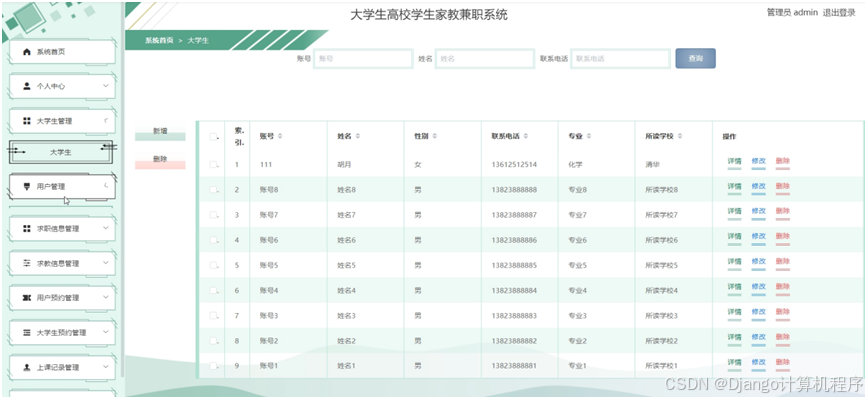Viewport: 867px width, 399px height.
Task: Click the 清华 school cell
Action: tap(652, 165)
